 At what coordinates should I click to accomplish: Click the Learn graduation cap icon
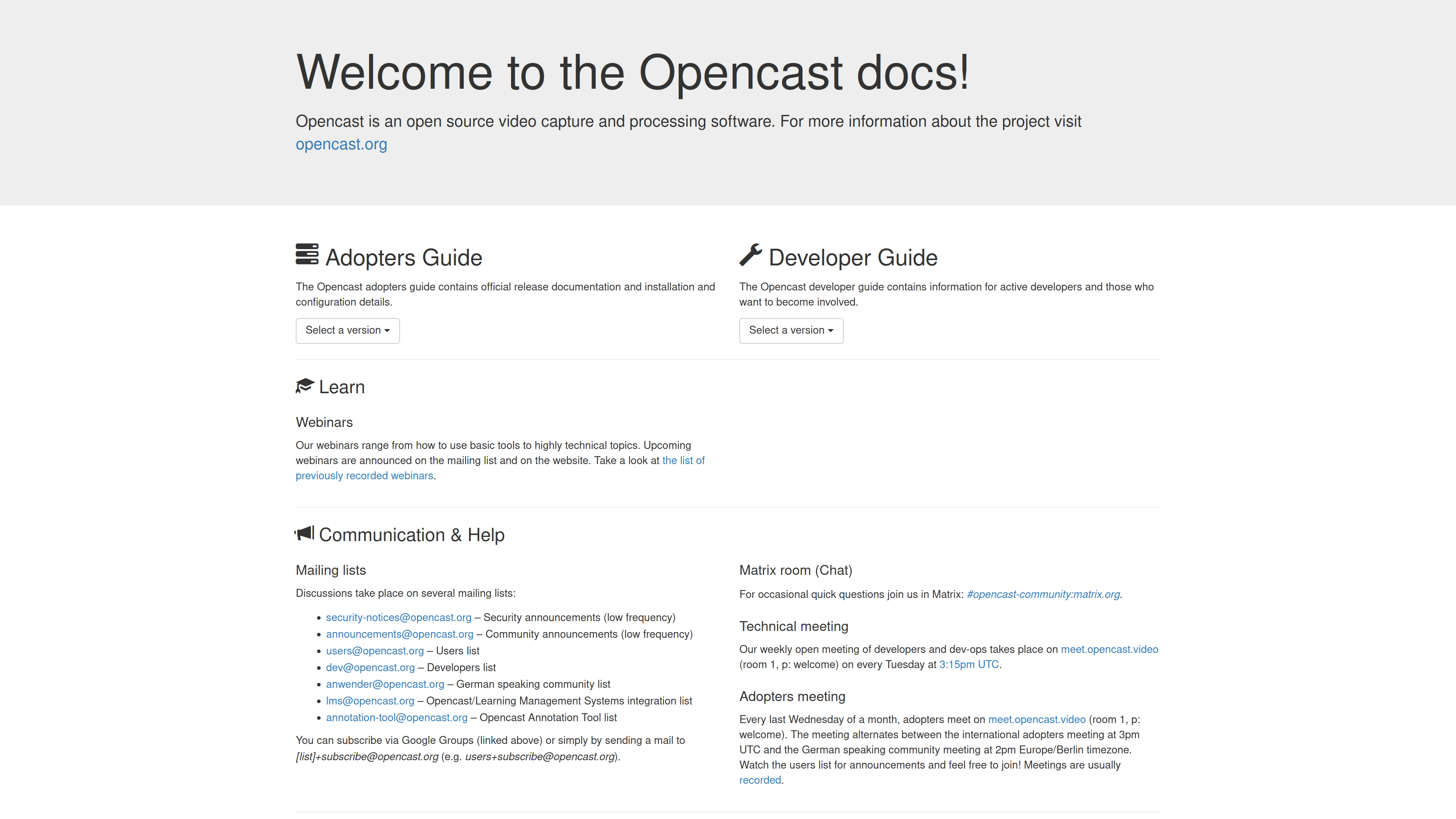tap(304, 386)
